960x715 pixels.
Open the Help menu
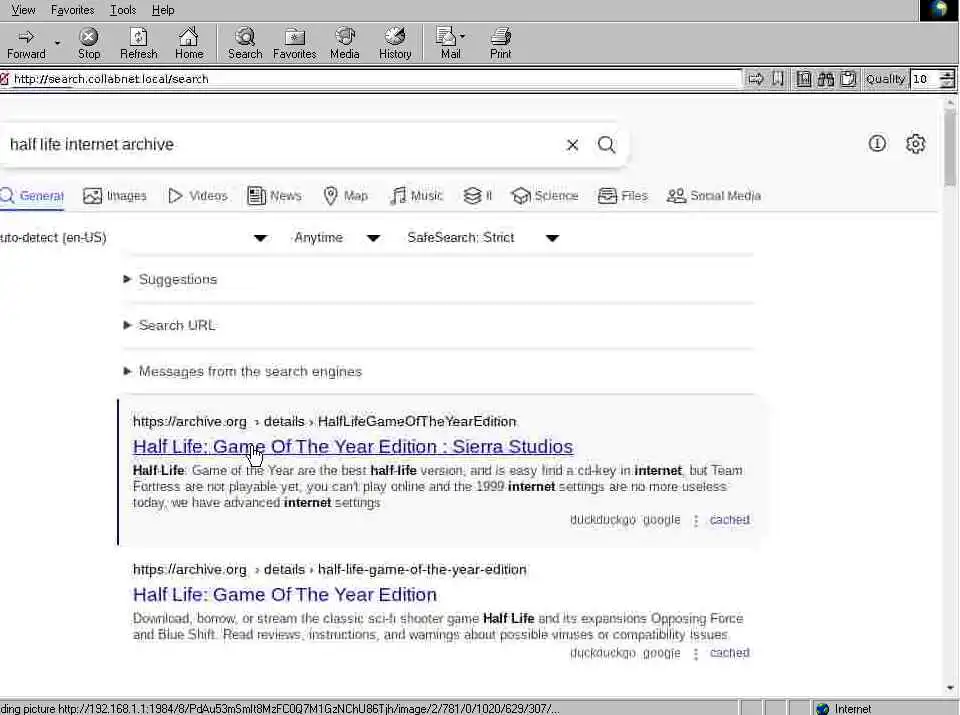click(163, 10)
